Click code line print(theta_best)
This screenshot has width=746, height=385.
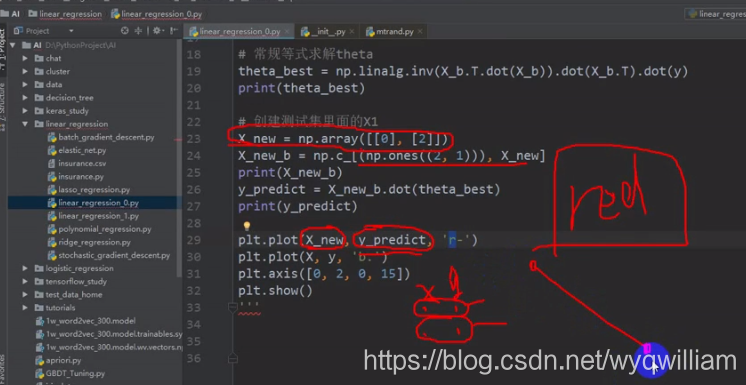(301, 88)
